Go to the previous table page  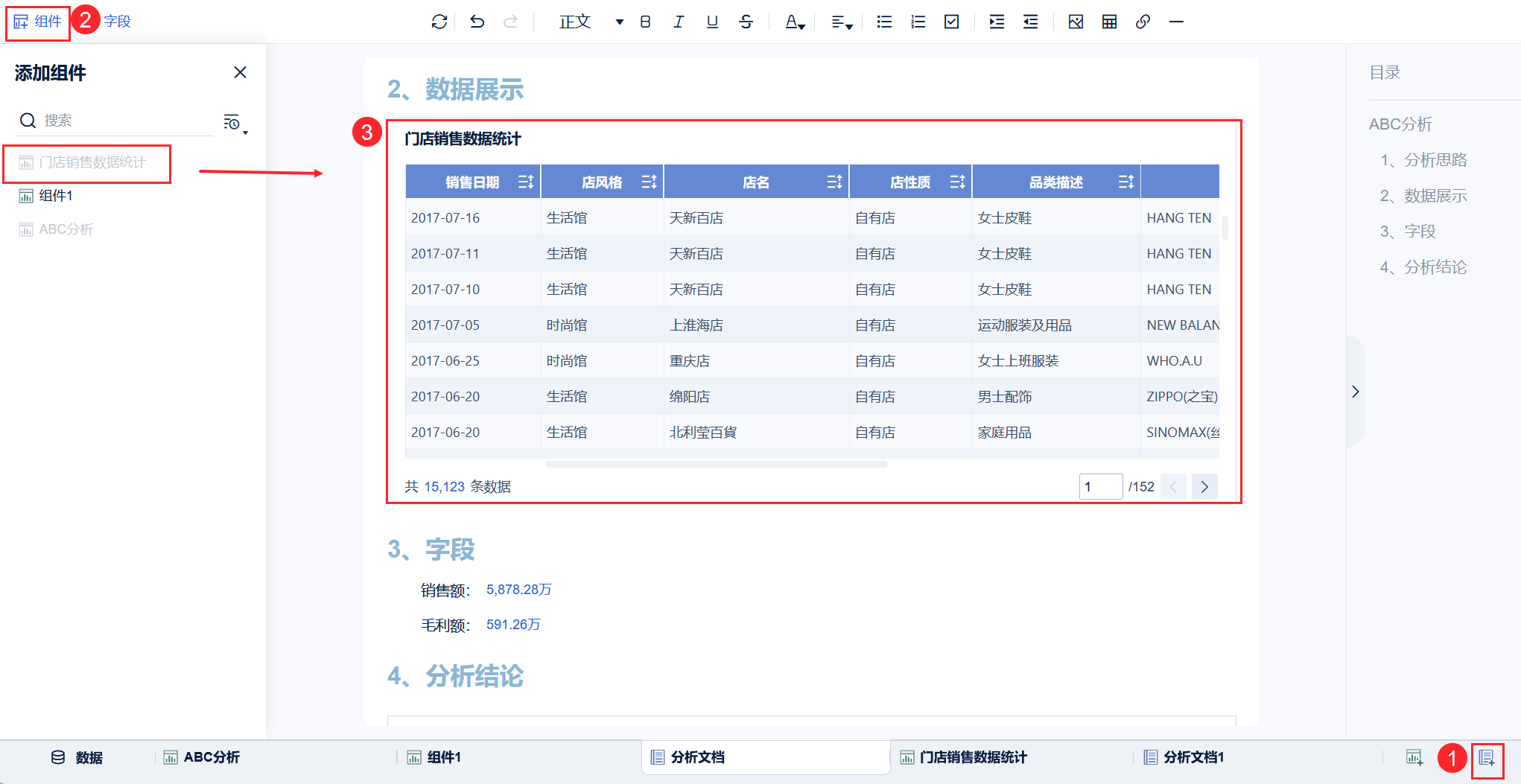coord(1173,486)
